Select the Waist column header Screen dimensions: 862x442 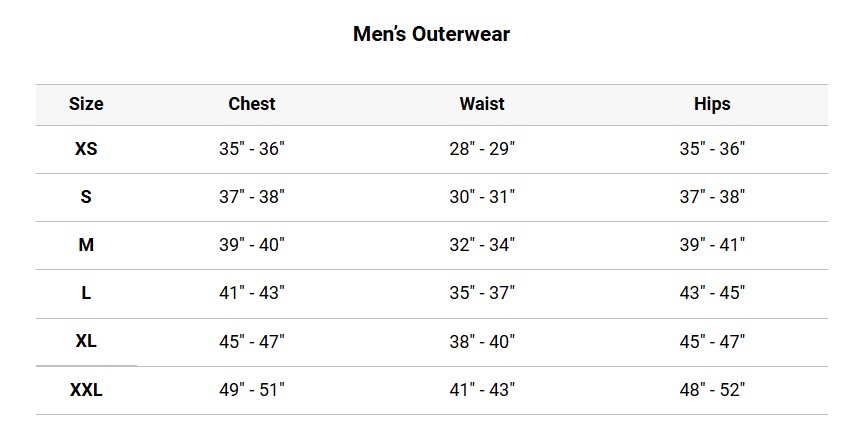coord(482,104)
